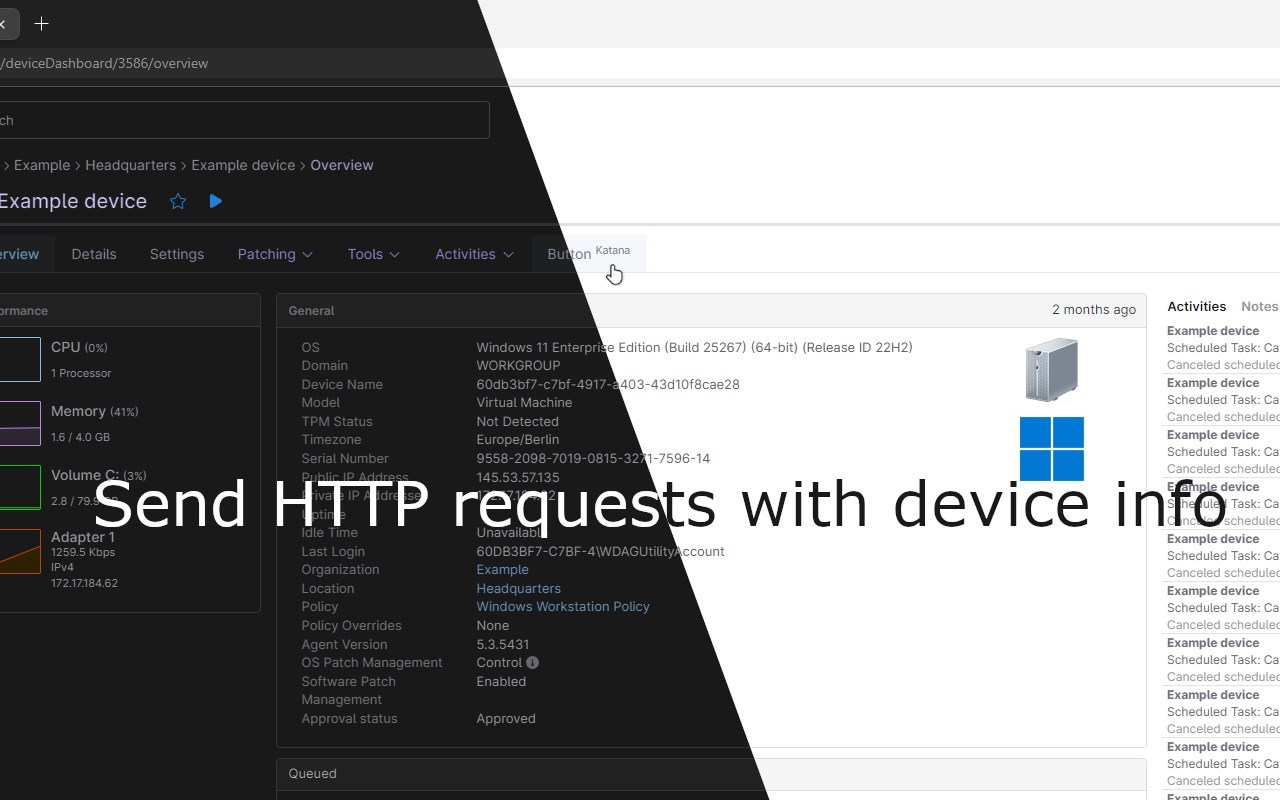Click the serial number 9558-2098-7019 value
This screenshot has width=1280, height=800.
593,459
